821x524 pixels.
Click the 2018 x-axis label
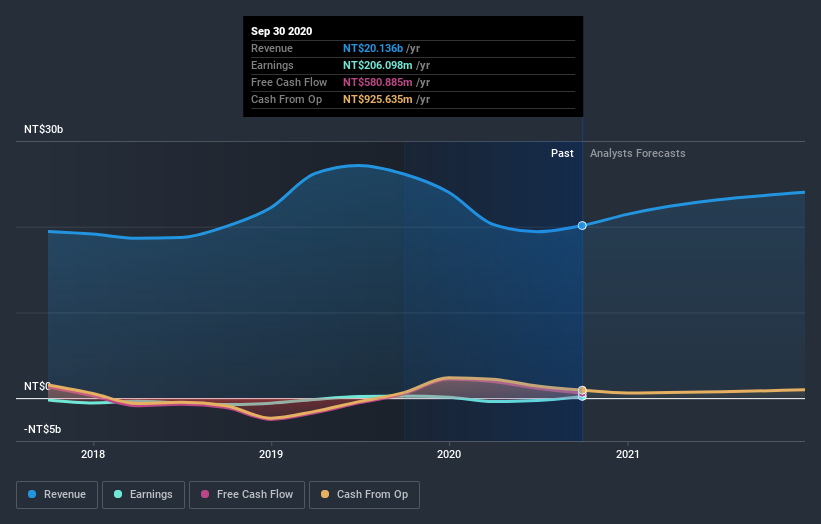93,454
